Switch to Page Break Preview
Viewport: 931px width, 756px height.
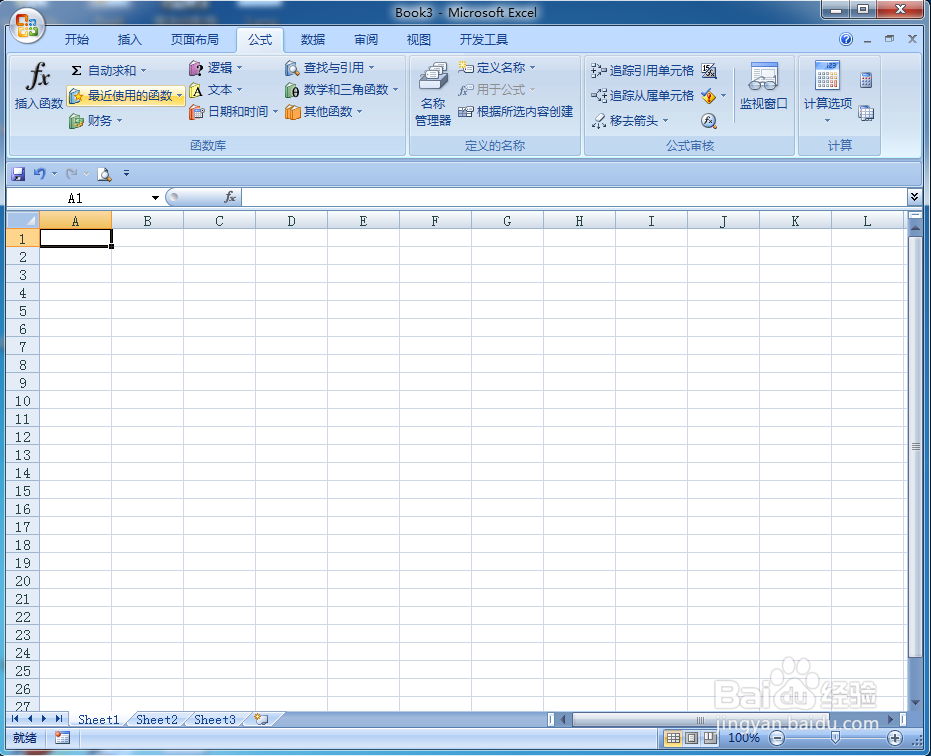click(710, 738)
